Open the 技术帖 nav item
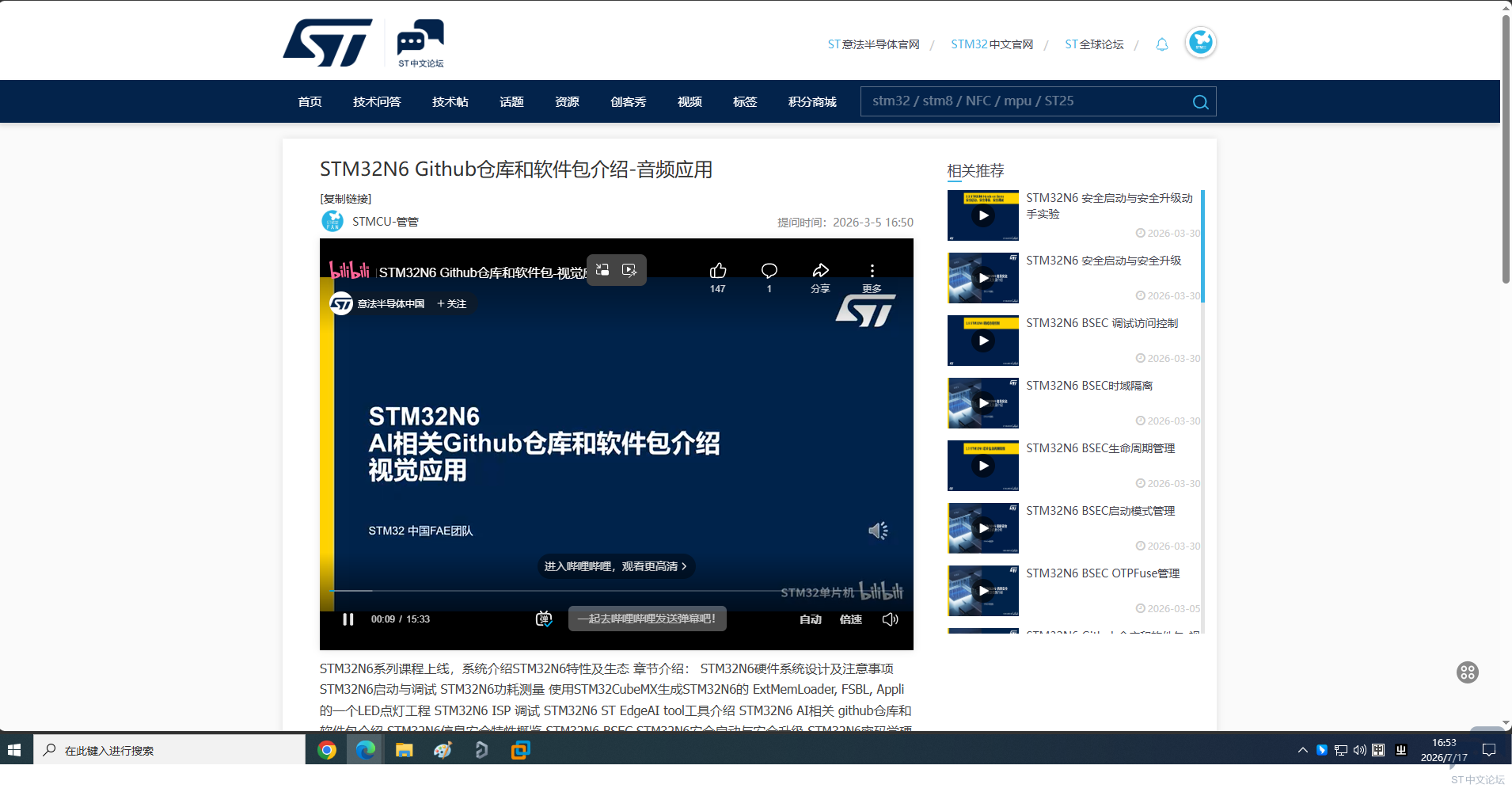 click(x=450, y=102)
